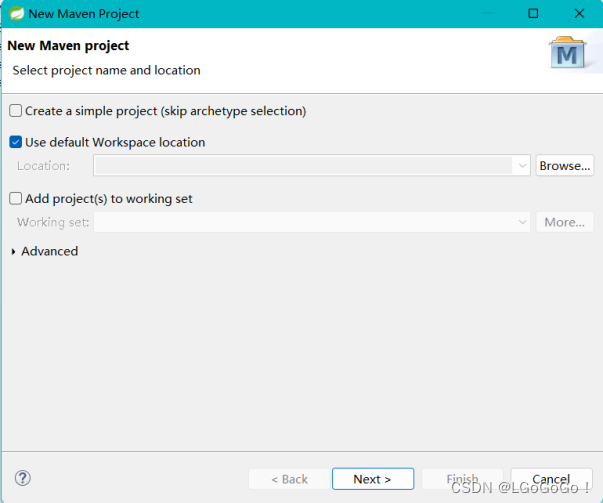Enable Create a simple project checkbox
The height and width of the screenshot is (503, 603).
pyautogui.click(x=15, y=111)
